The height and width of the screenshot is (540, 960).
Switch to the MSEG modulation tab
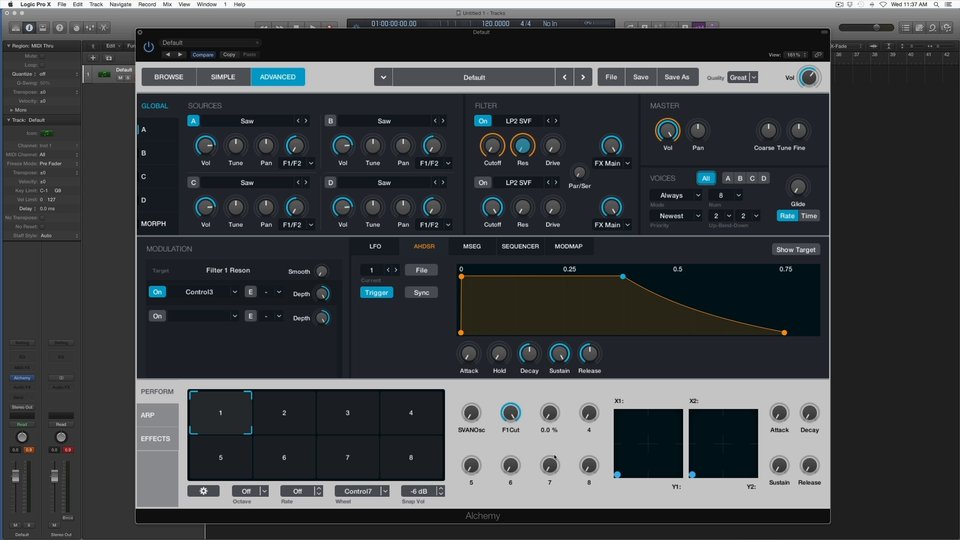click(x=472, y=246)
